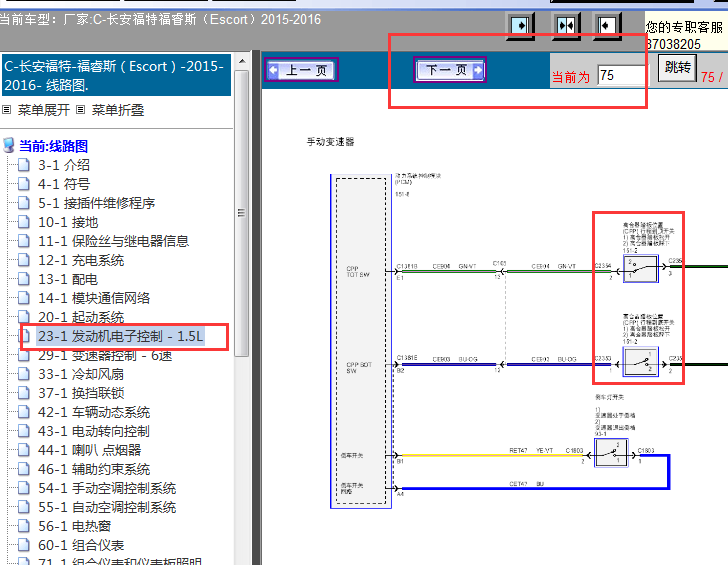Choose 44-1 喇叭 点烟器 in the list

point(90,450)
